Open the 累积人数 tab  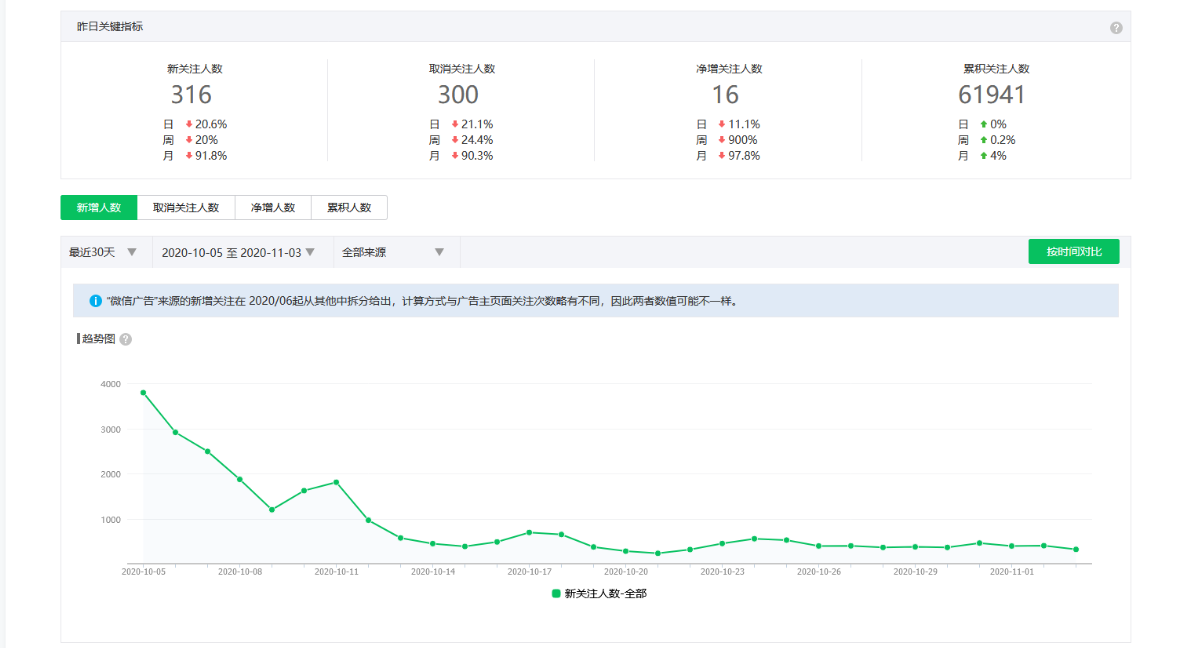[x=349, y=207]
